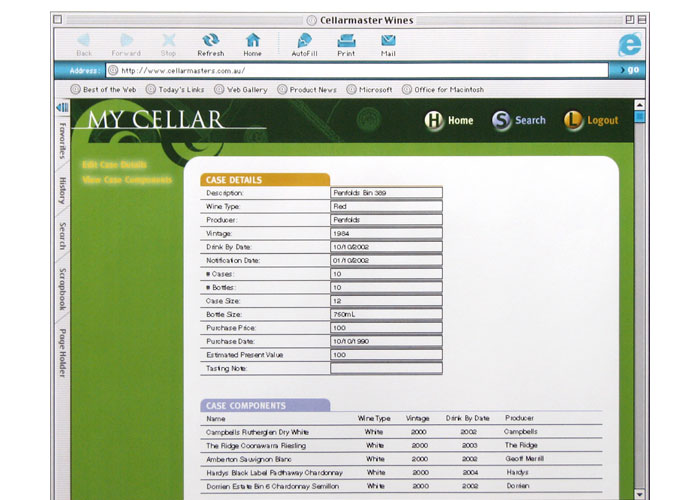Click the address bar URL field
The height and width of the screenshot is (500, 700).
357,70
